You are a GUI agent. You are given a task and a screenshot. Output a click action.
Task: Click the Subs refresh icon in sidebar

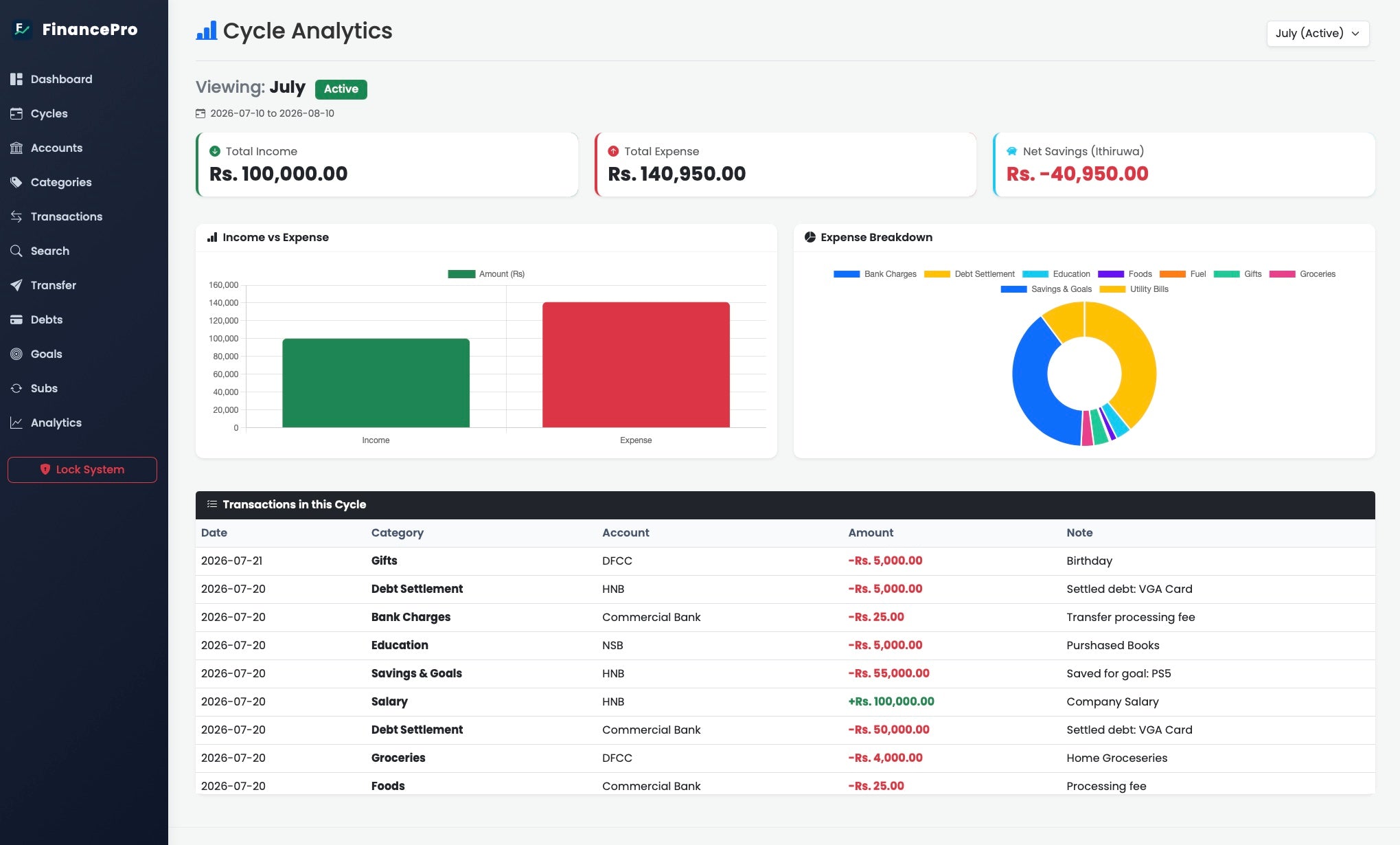point(16,388)
